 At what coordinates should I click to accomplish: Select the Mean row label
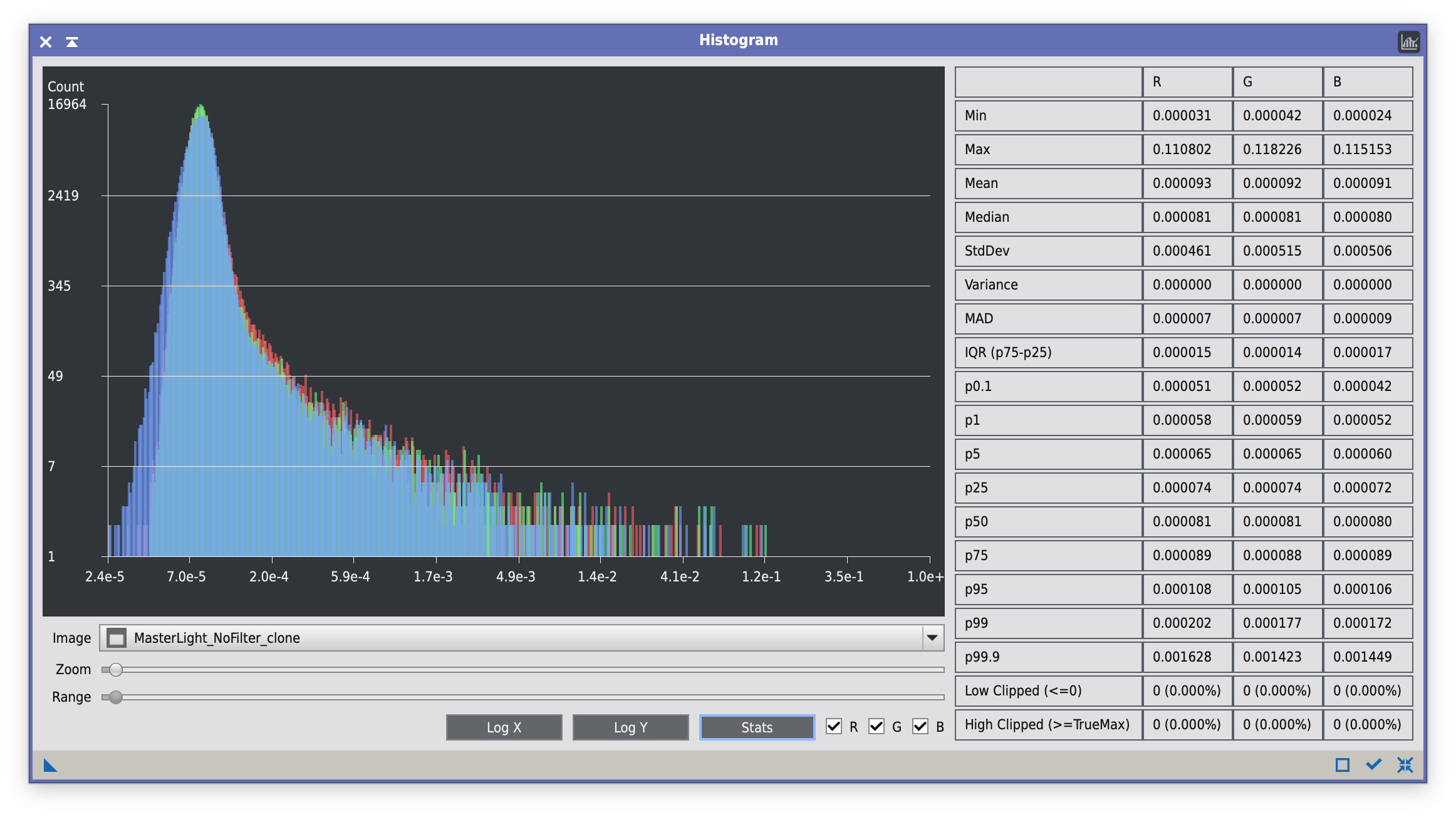(x=1048, y=184)
